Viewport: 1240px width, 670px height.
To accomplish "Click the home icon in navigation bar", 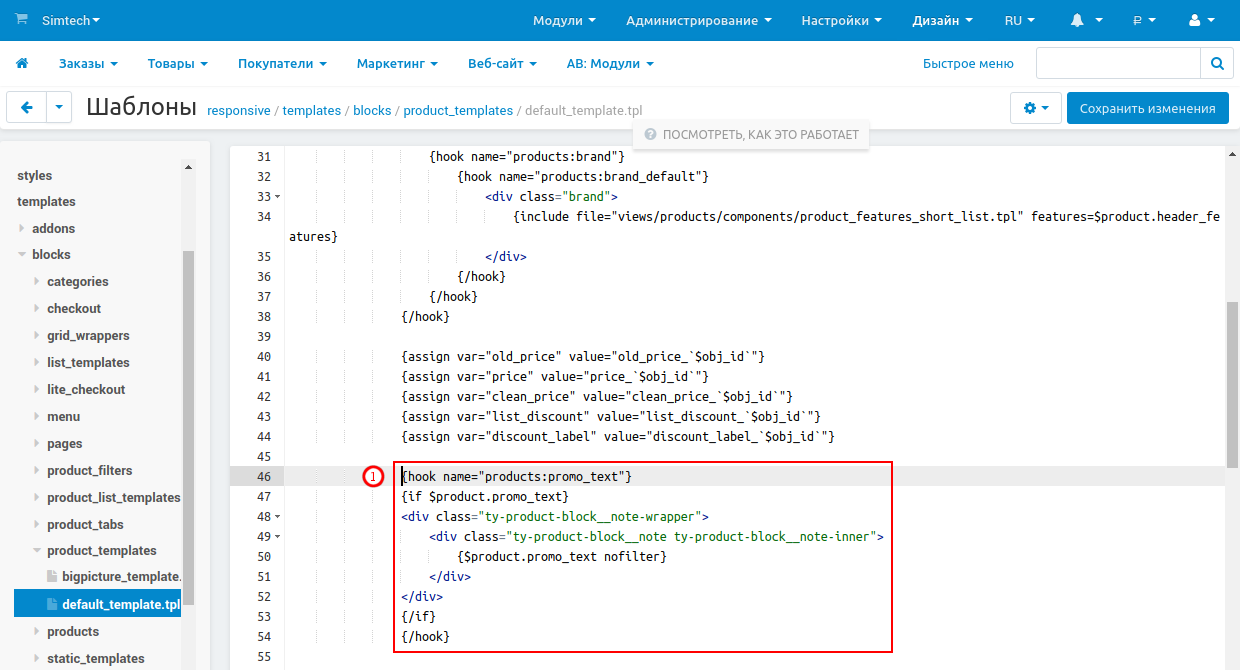I will click(x=22, y=63).
